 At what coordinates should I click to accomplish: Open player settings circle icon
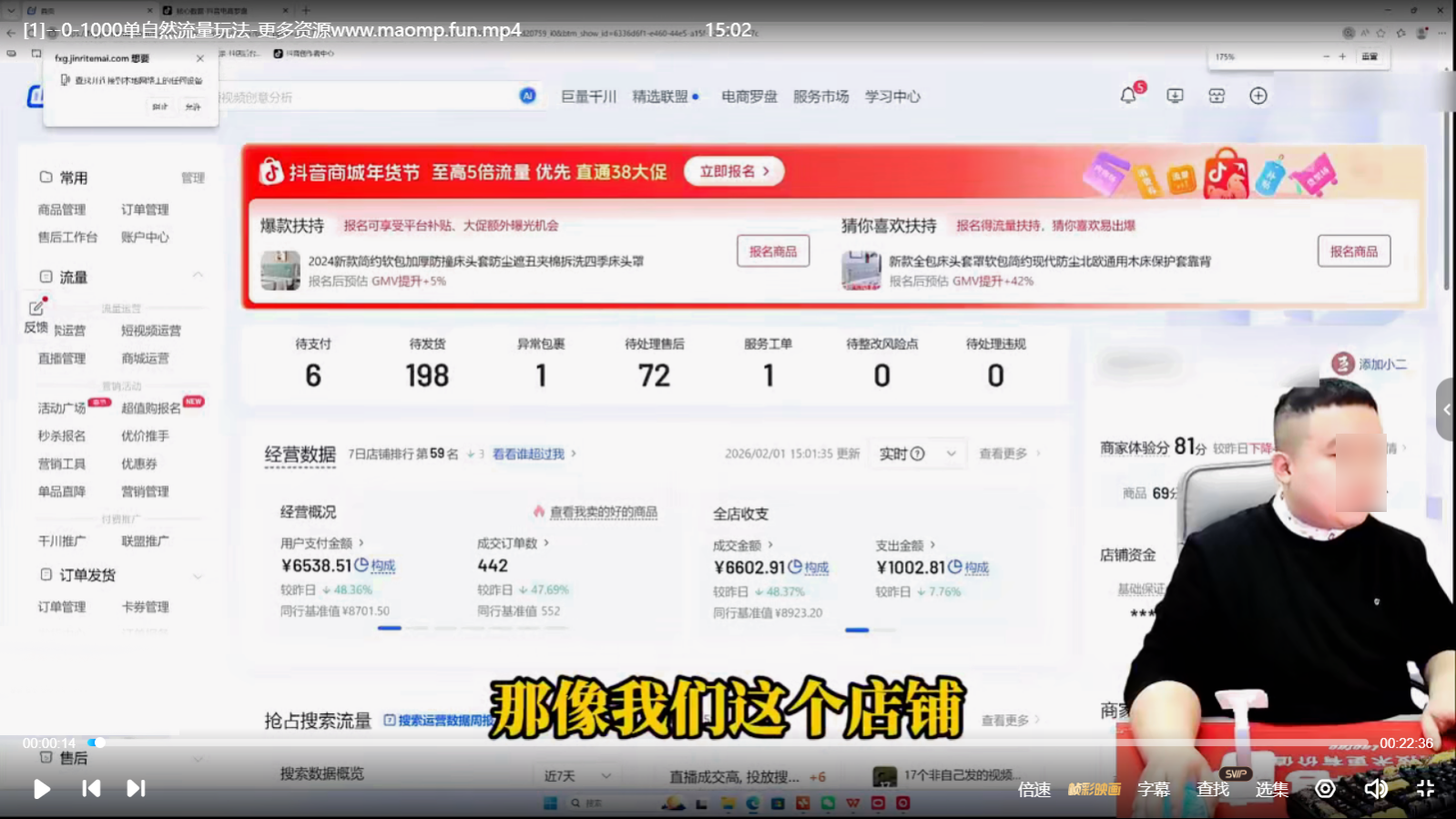click(x=1325, y=789)
